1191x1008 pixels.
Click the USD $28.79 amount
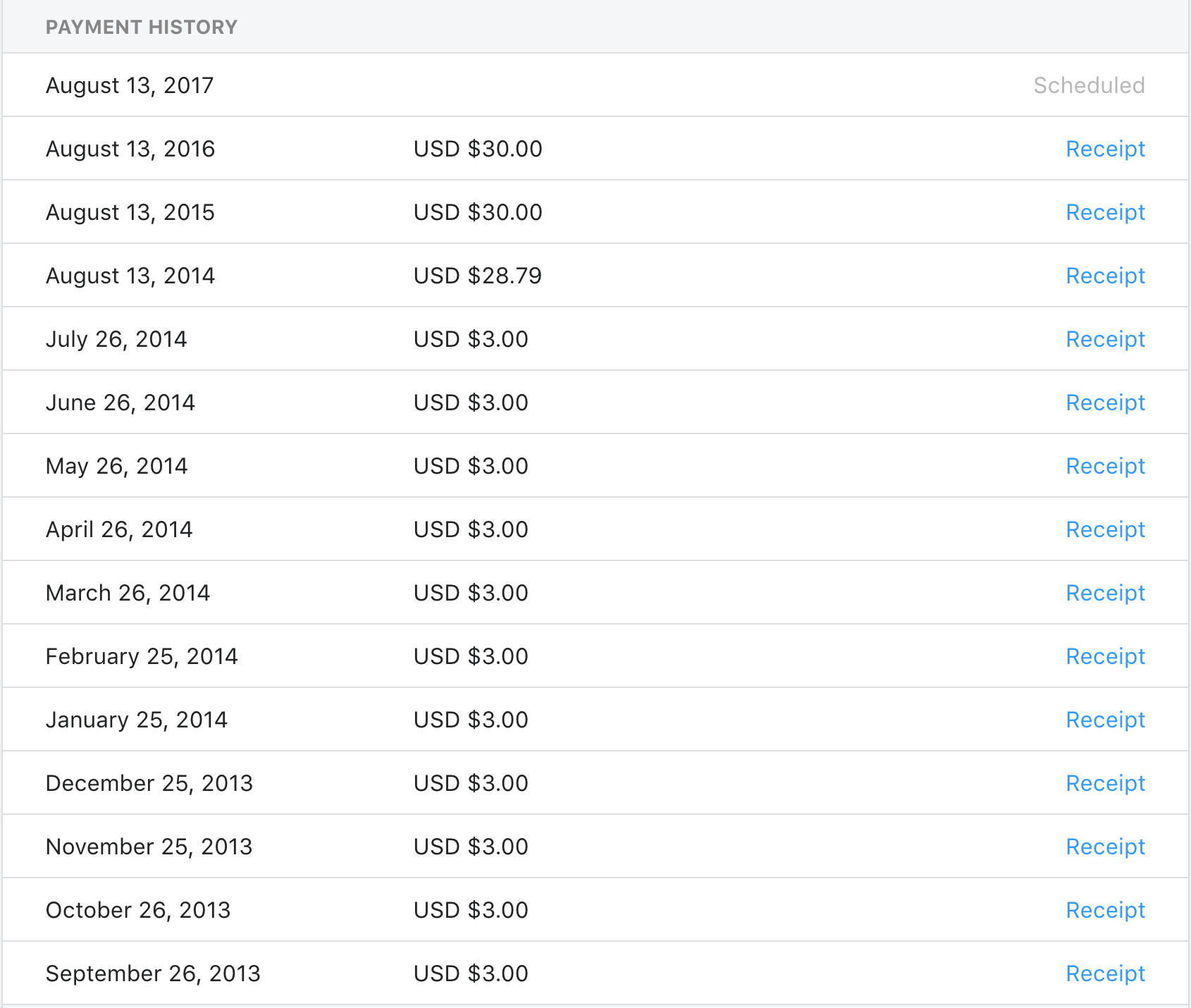[x=478, y=276]
